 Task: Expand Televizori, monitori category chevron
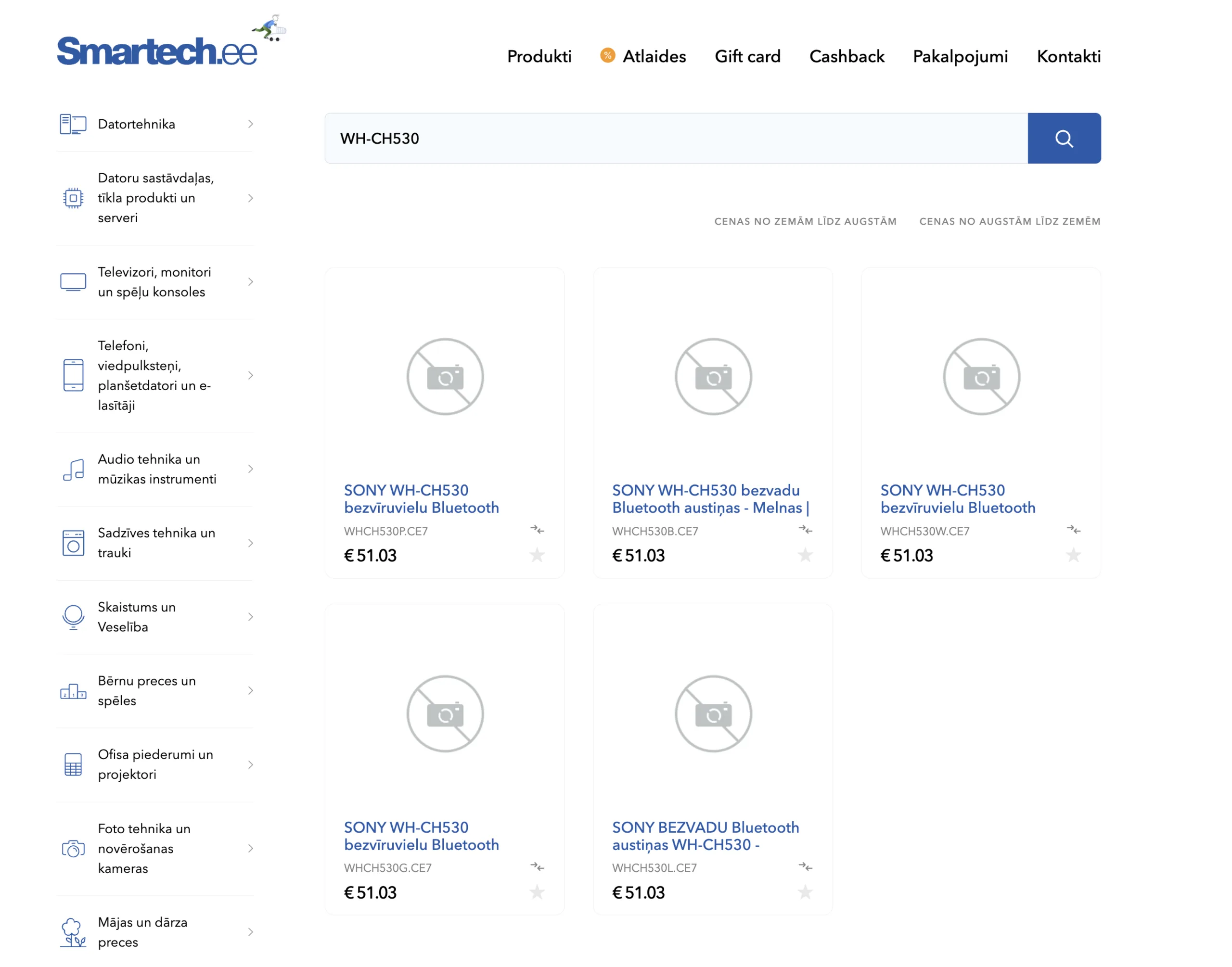[x=250, y=282]
